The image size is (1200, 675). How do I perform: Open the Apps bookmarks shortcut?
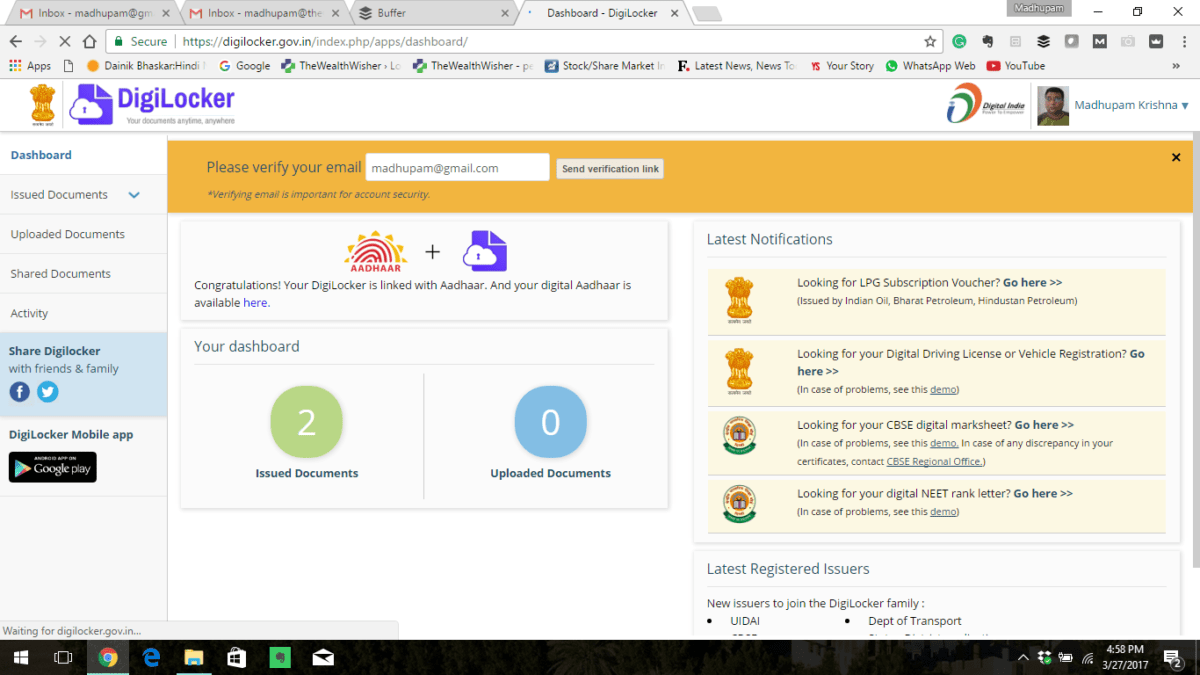[x=30, y=66]
